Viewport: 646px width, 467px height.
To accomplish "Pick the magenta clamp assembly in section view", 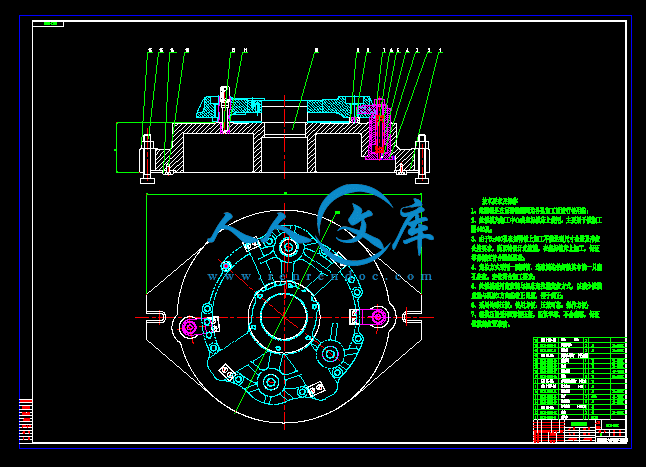I will [378, 130].
